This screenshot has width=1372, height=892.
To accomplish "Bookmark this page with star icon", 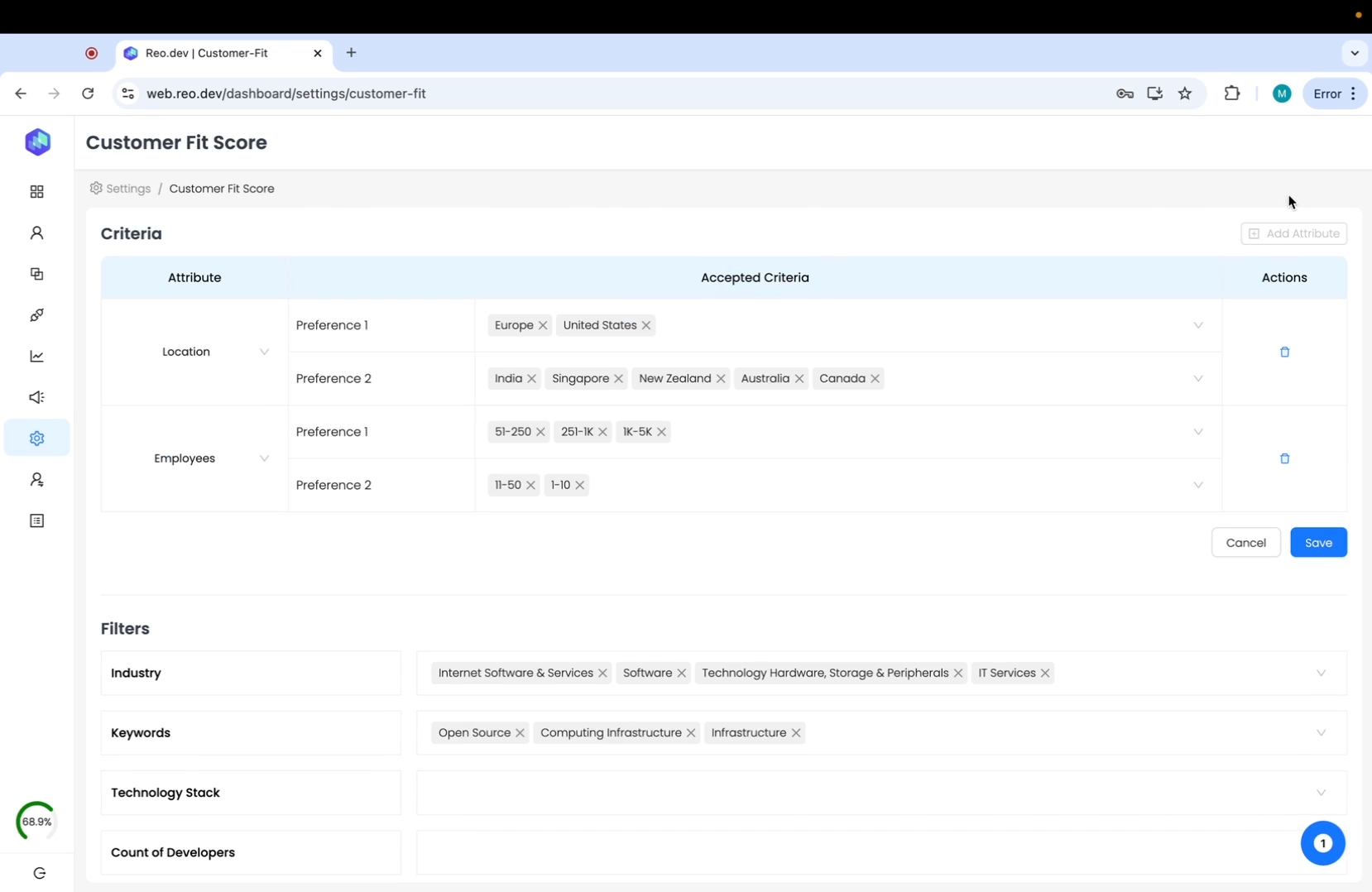I will pos(1185,94).
